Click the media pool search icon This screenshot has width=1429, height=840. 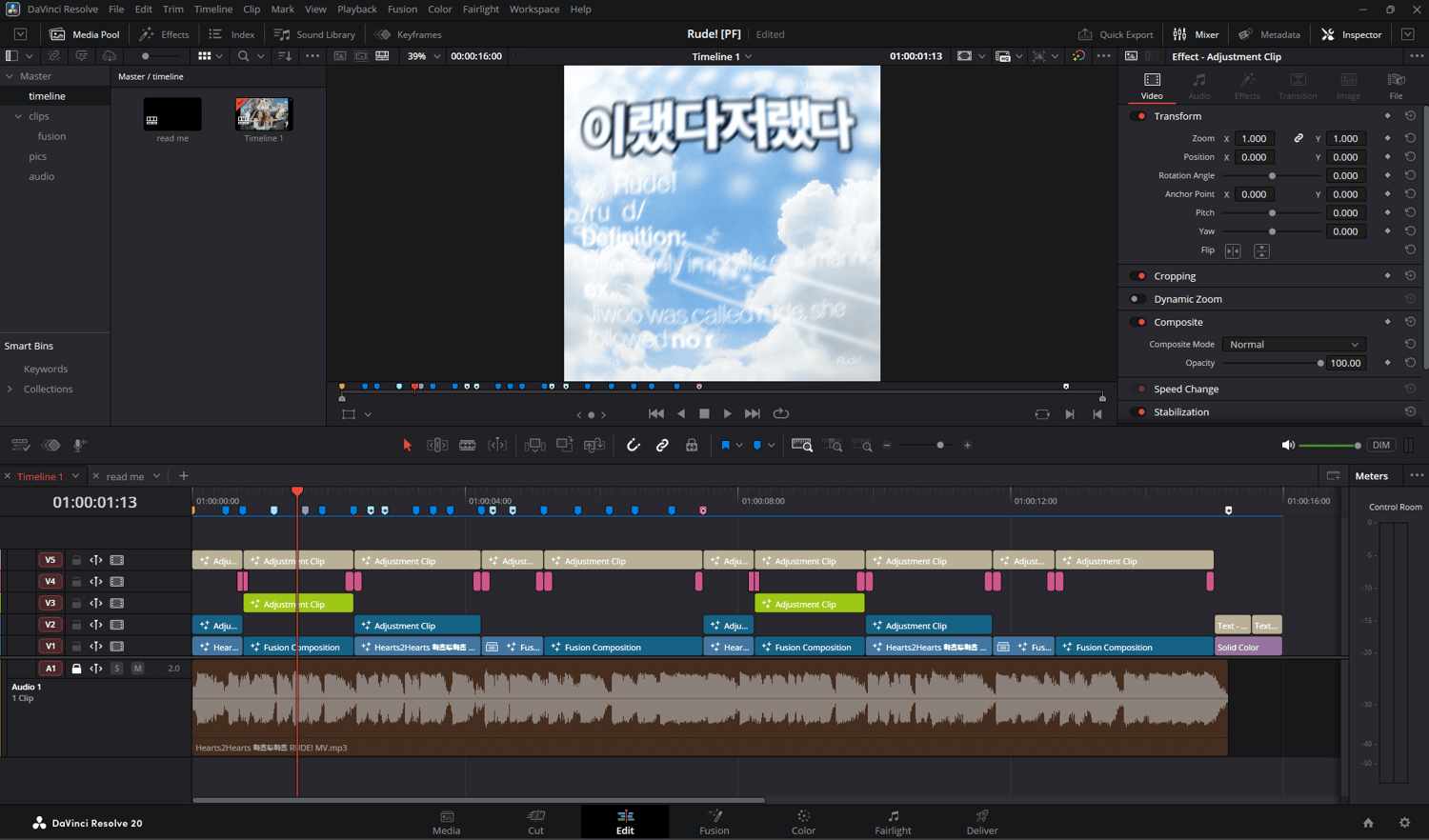[x=243, y=56]
